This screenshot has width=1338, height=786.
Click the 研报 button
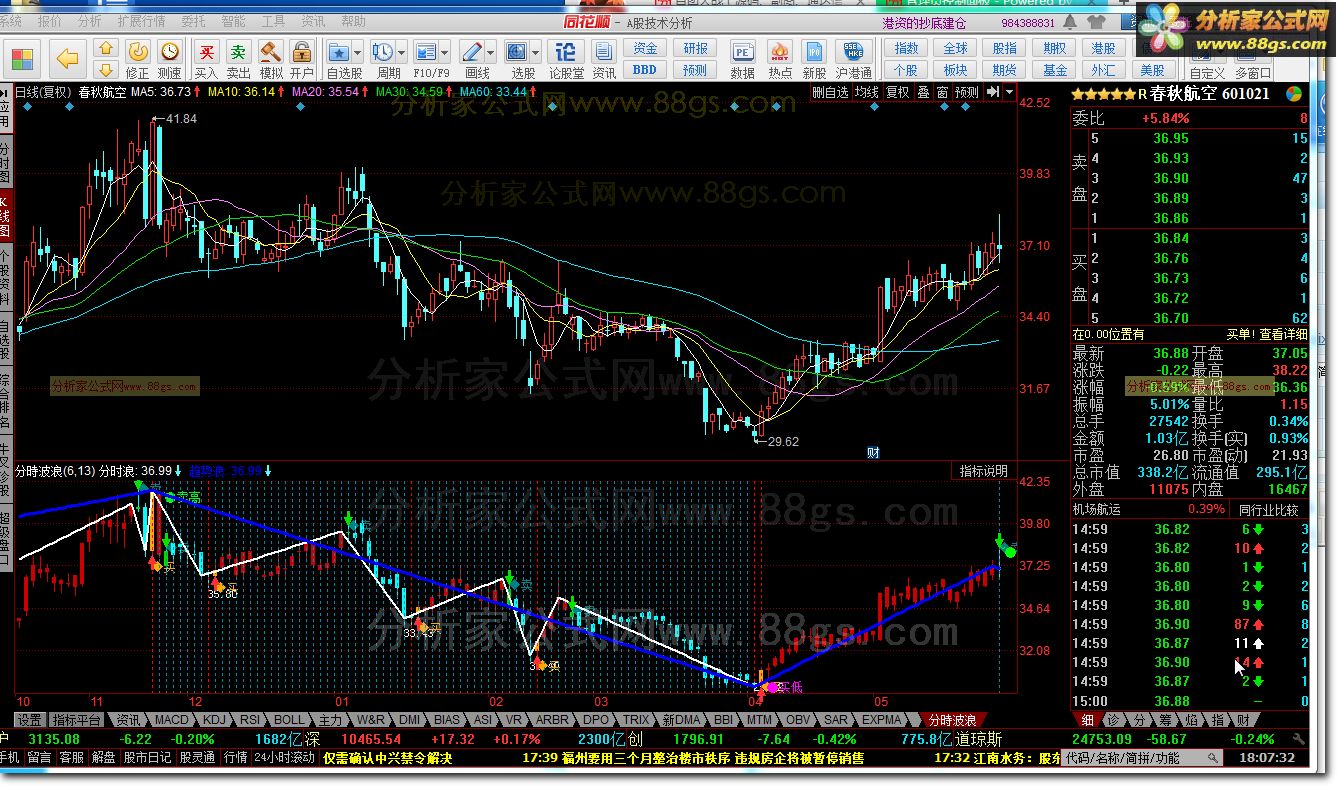tap(695, 49)
